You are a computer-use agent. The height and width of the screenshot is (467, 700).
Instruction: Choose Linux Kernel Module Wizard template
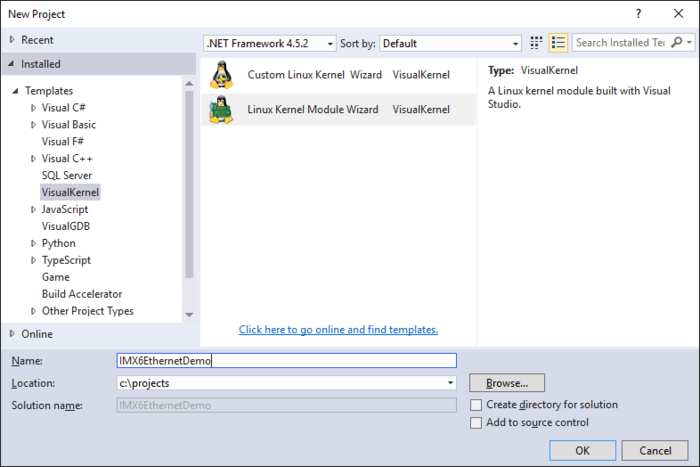tap(338, 110)
